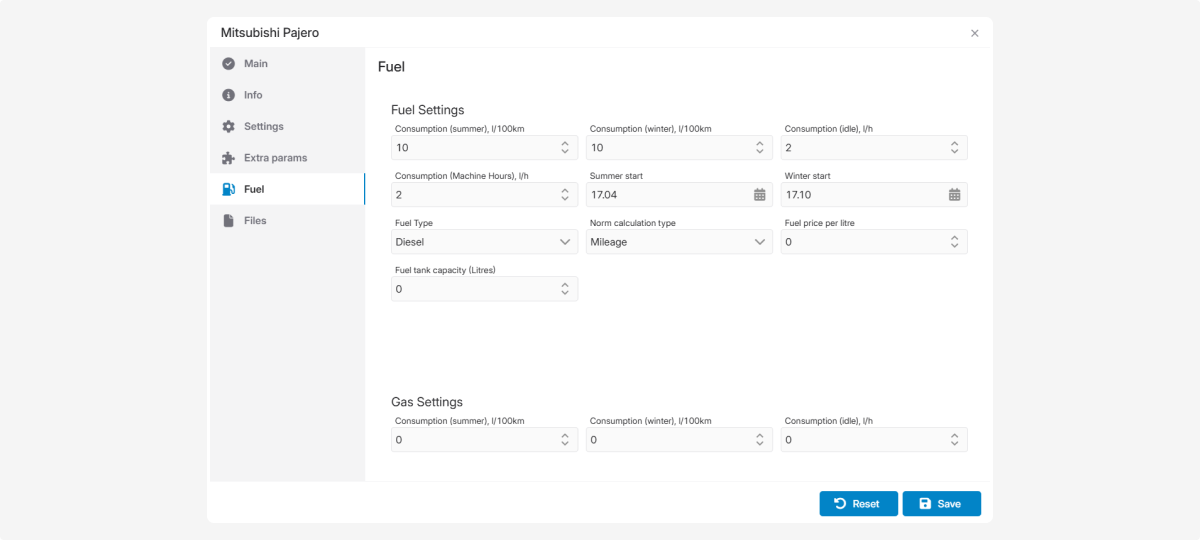The width and height of the screenshot is (1200, 540).
Task: Click the Info tab icon
Action: (x=228, y=95)
